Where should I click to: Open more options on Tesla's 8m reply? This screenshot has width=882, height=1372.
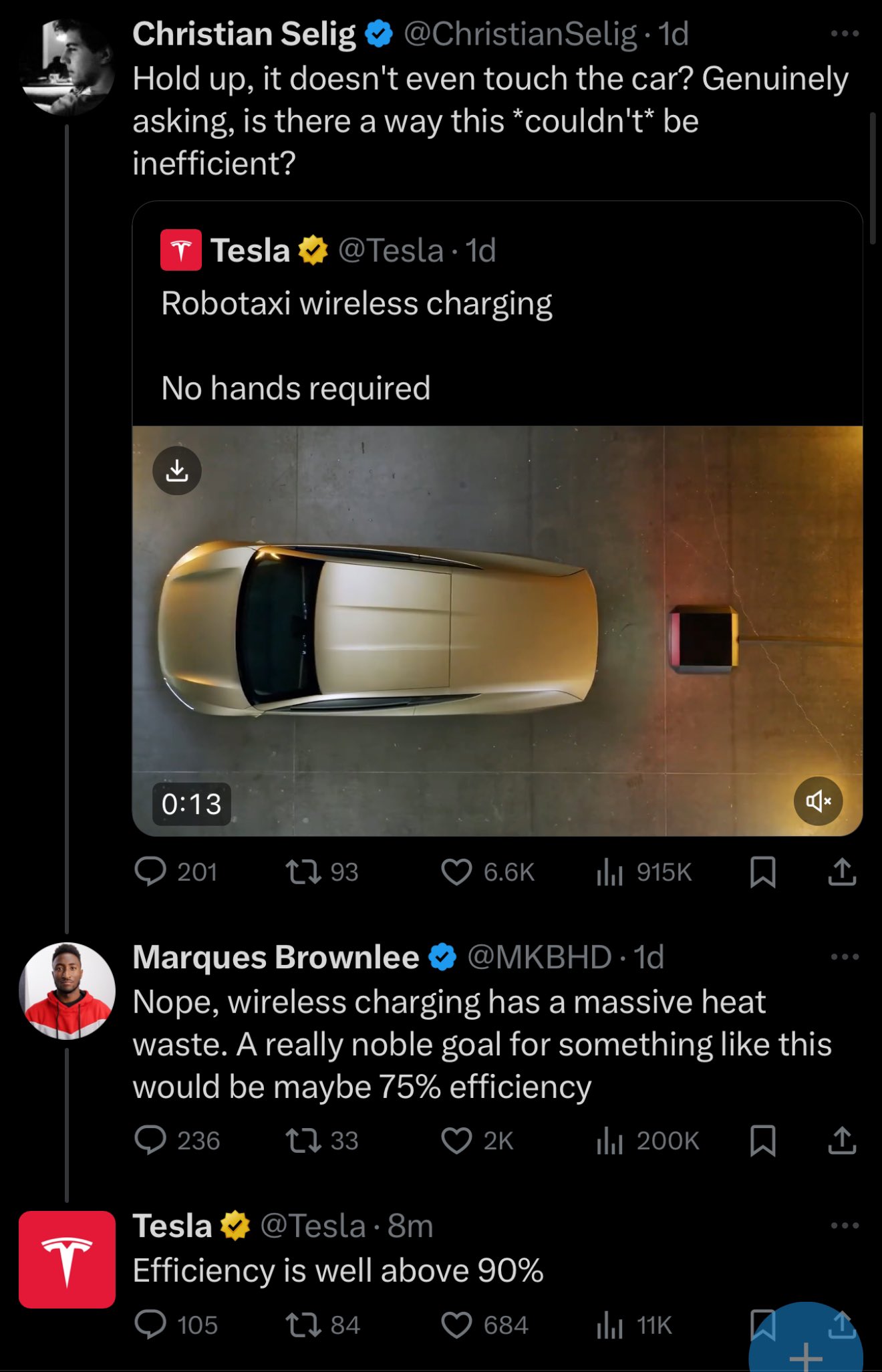(x=845, y=1226)
